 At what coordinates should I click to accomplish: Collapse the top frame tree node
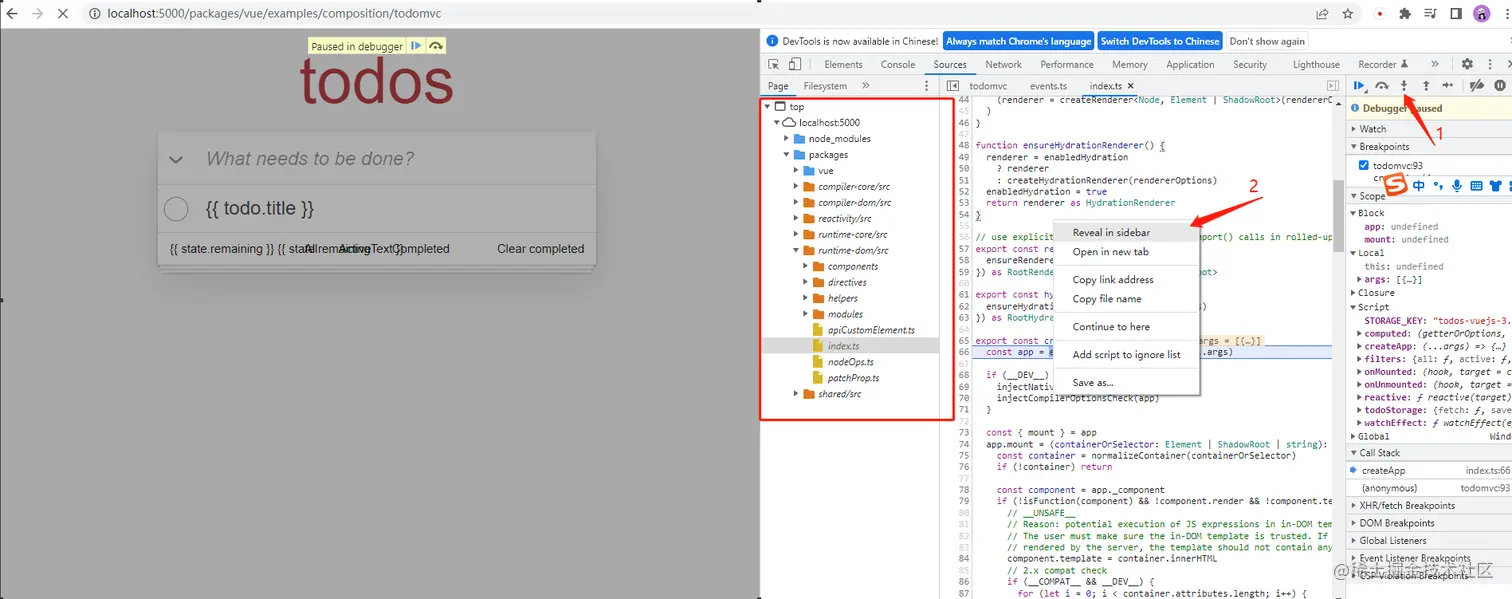[767, 107]
